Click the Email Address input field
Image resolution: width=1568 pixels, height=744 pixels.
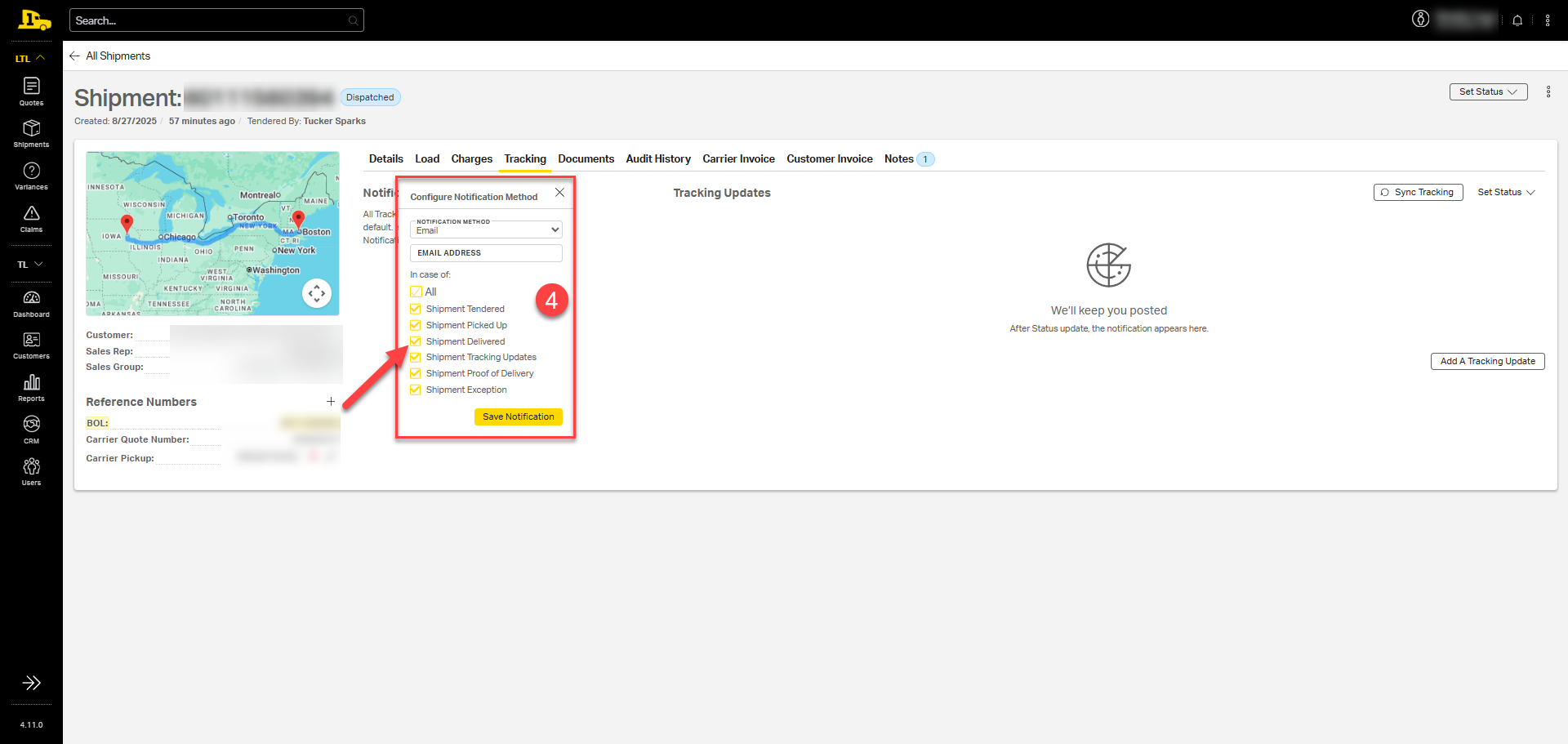click(x=486, y=253)
